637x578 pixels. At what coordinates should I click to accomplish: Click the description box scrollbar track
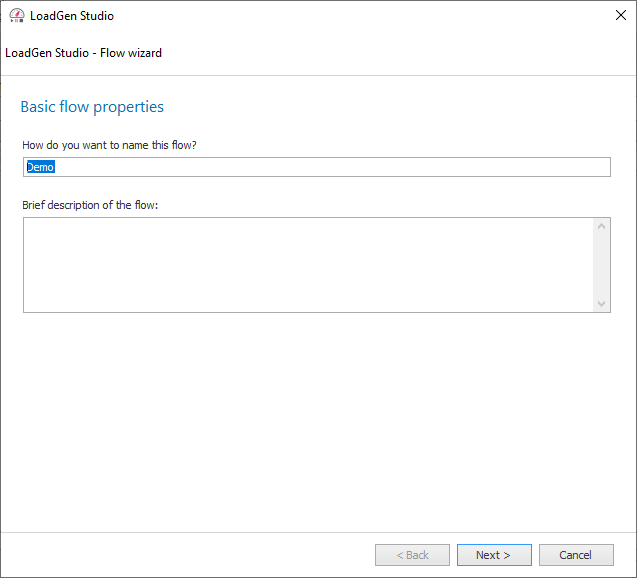[602, 265]
